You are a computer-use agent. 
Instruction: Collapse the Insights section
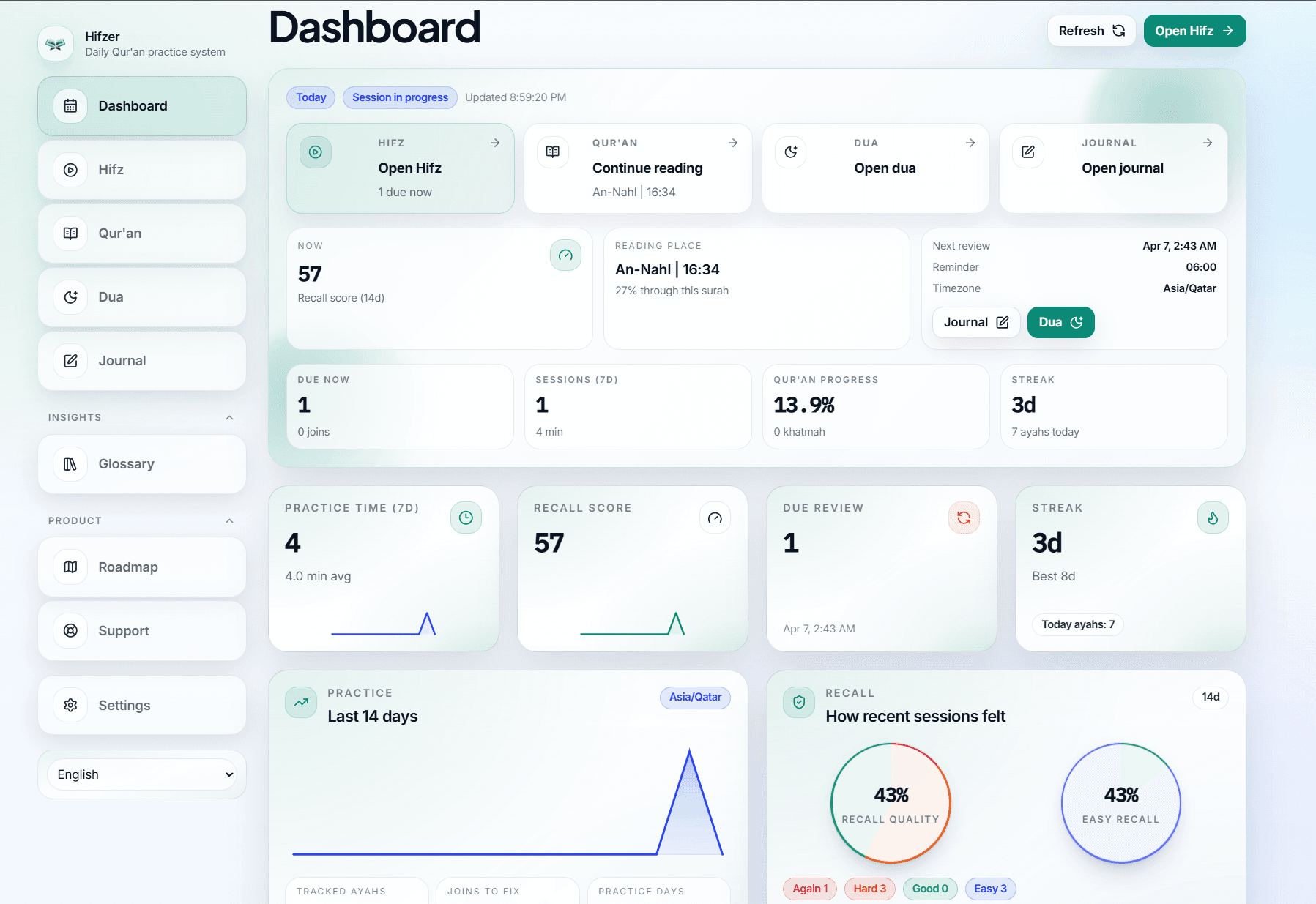coord(229,417)
